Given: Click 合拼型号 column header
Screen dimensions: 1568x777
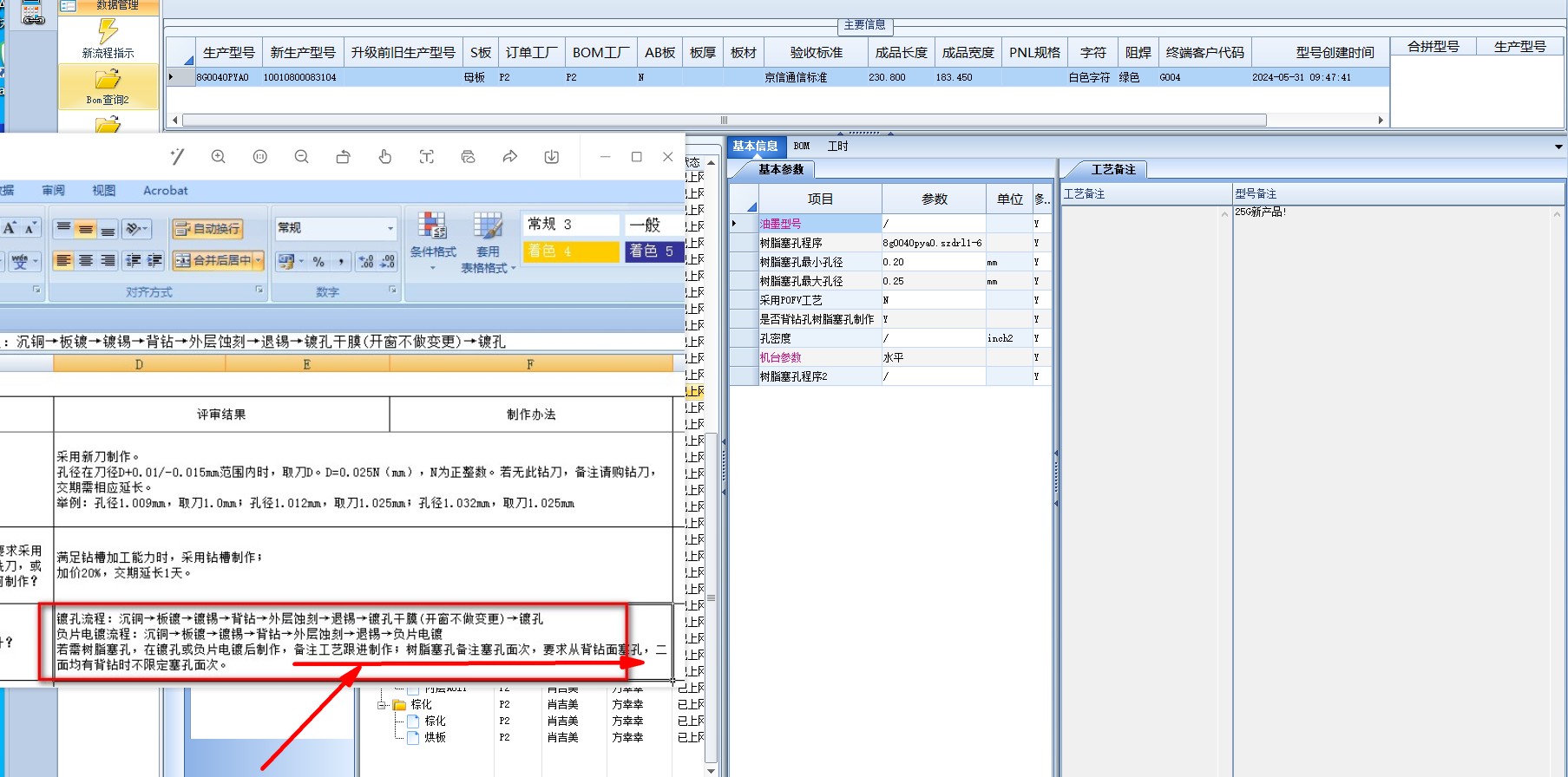Looking at the screenshot, I should 1434,47.
